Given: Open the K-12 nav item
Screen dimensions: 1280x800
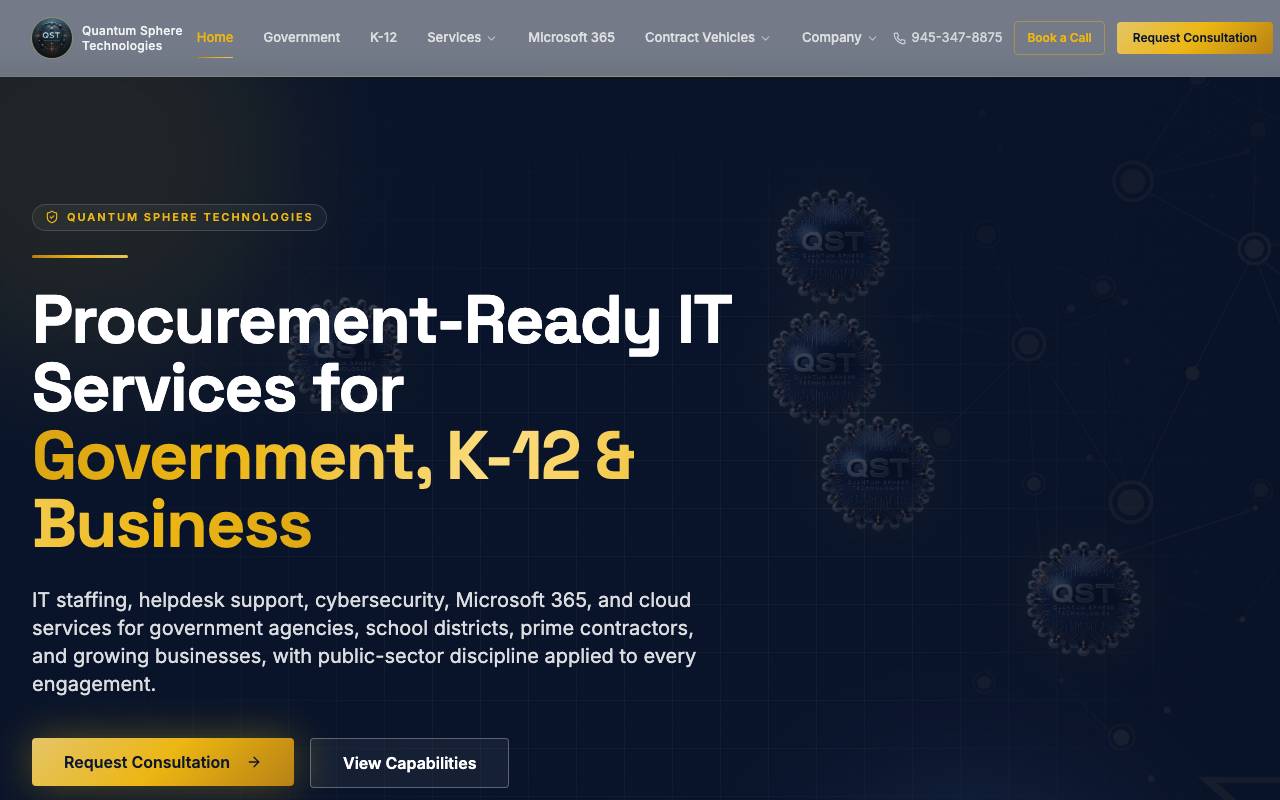Looking at the screenshot, I should coord(383,37).
